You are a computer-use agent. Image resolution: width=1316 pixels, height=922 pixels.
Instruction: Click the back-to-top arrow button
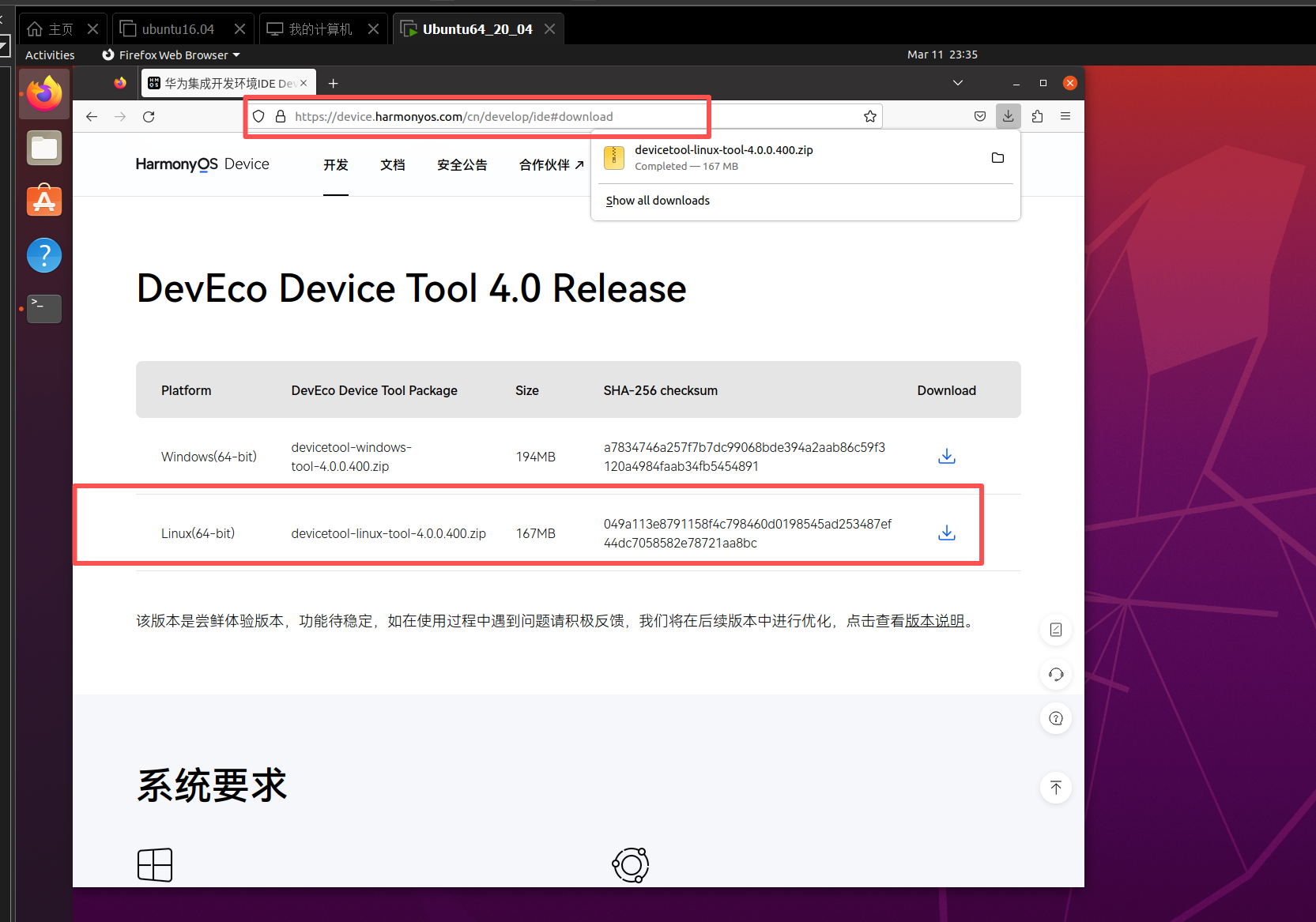[1056, 788]
